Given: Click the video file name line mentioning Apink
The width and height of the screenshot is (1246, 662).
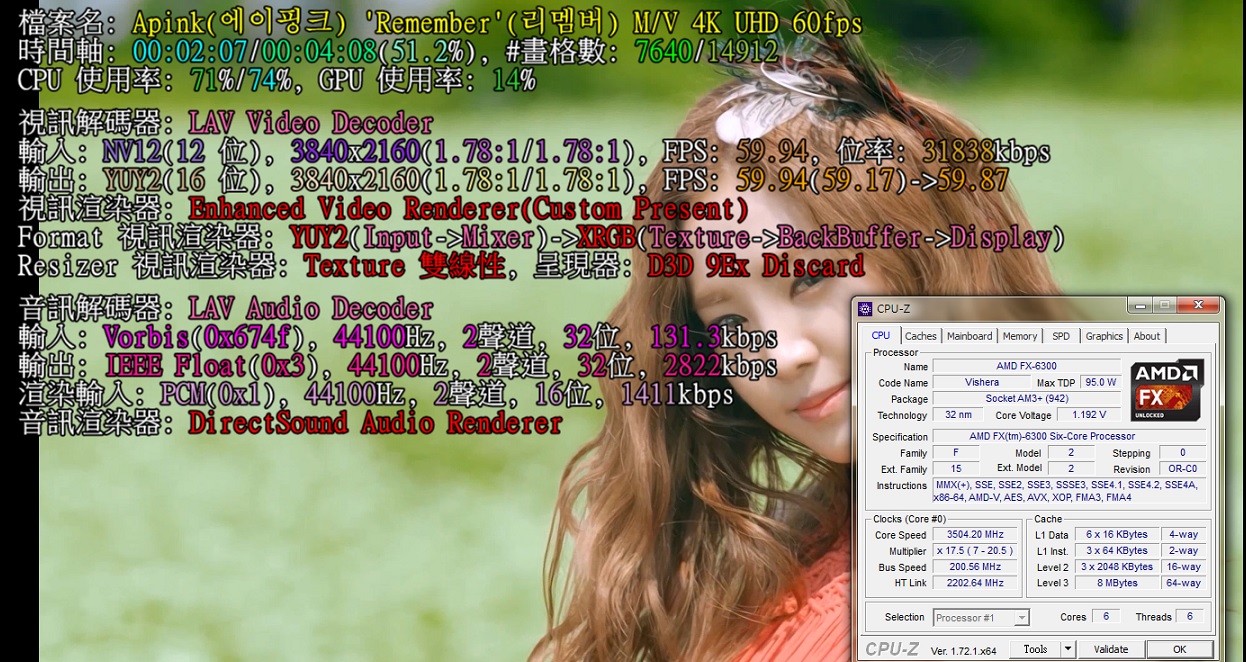Looking at the screenshot, I should point(440,23).
